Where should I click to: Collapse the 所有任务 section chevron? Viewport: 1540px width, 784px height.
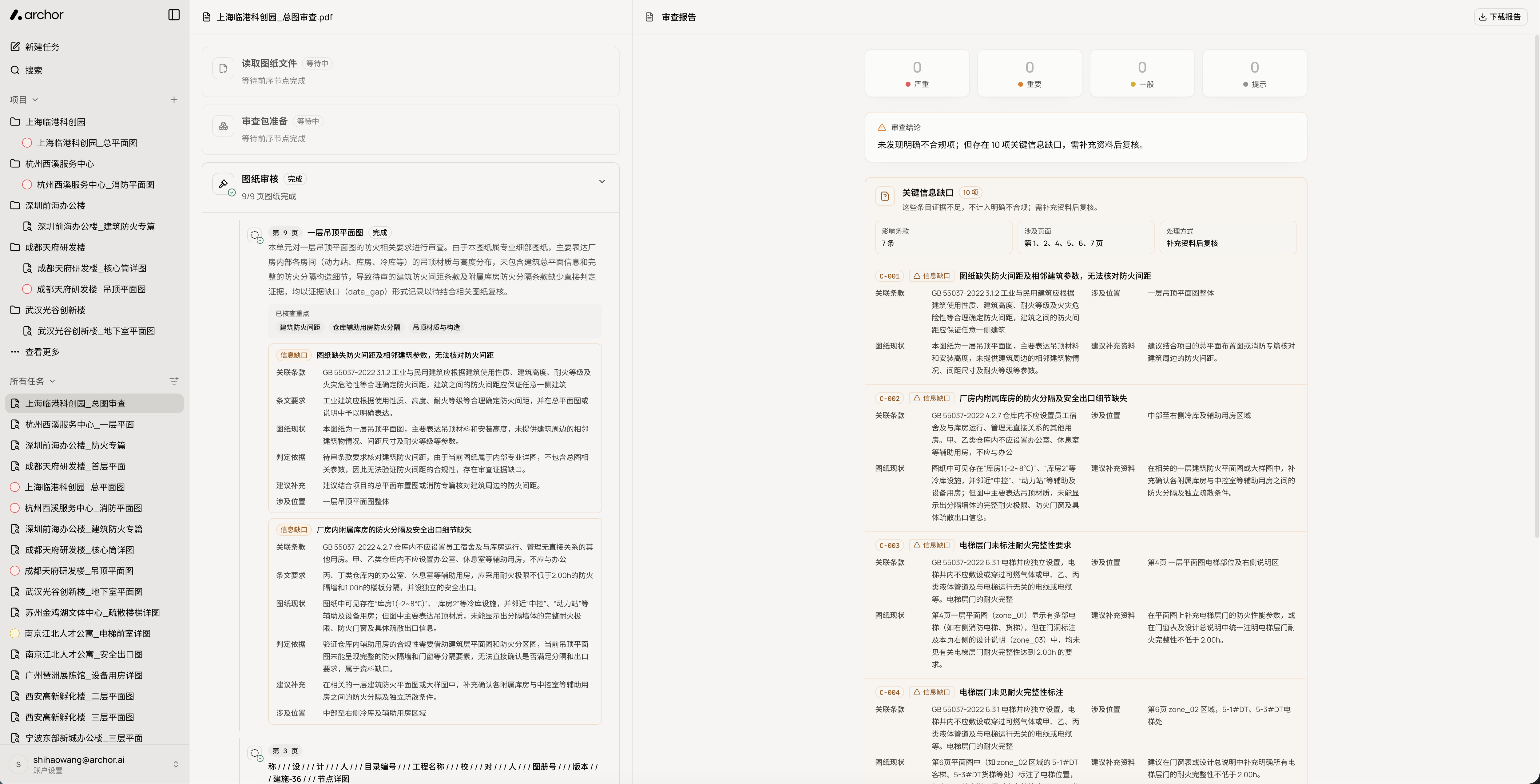pyautogui.click(x=53, y=381)
